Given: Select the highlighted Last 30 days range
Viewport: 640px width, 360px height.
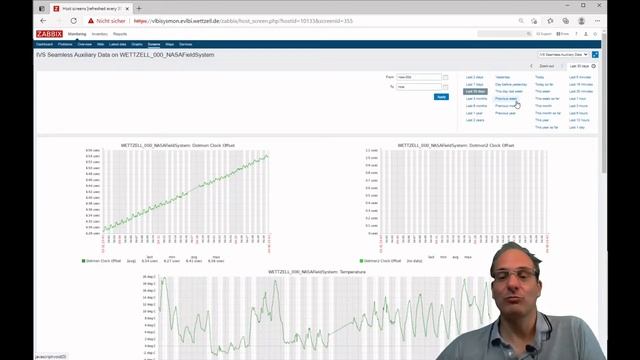Looking at the screenshot, I should pyautogui.click(x=476, y=91).
